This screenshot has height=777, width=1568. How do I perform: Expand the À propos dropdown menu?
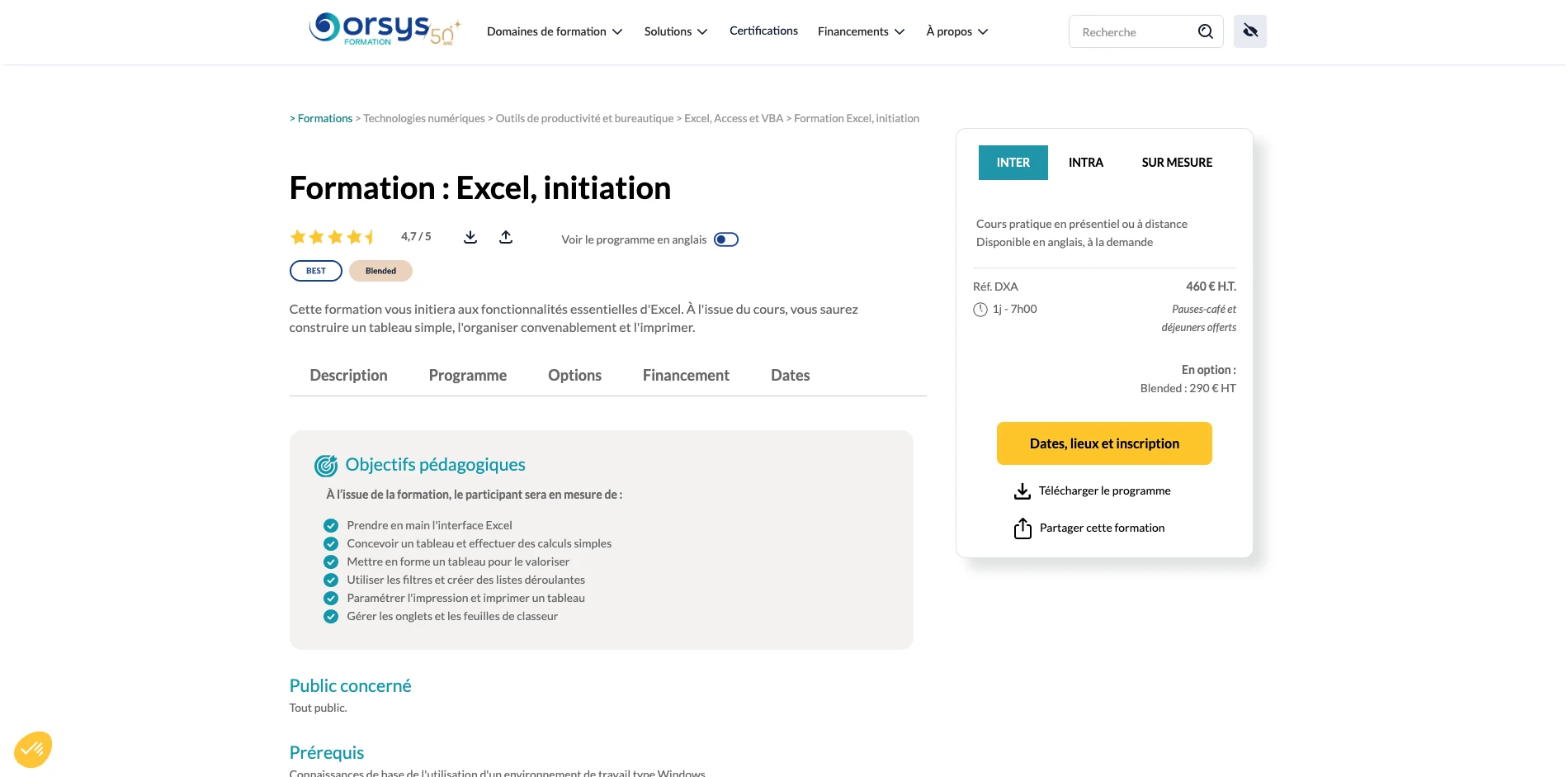pyautogui.click(x=956, y=31)
